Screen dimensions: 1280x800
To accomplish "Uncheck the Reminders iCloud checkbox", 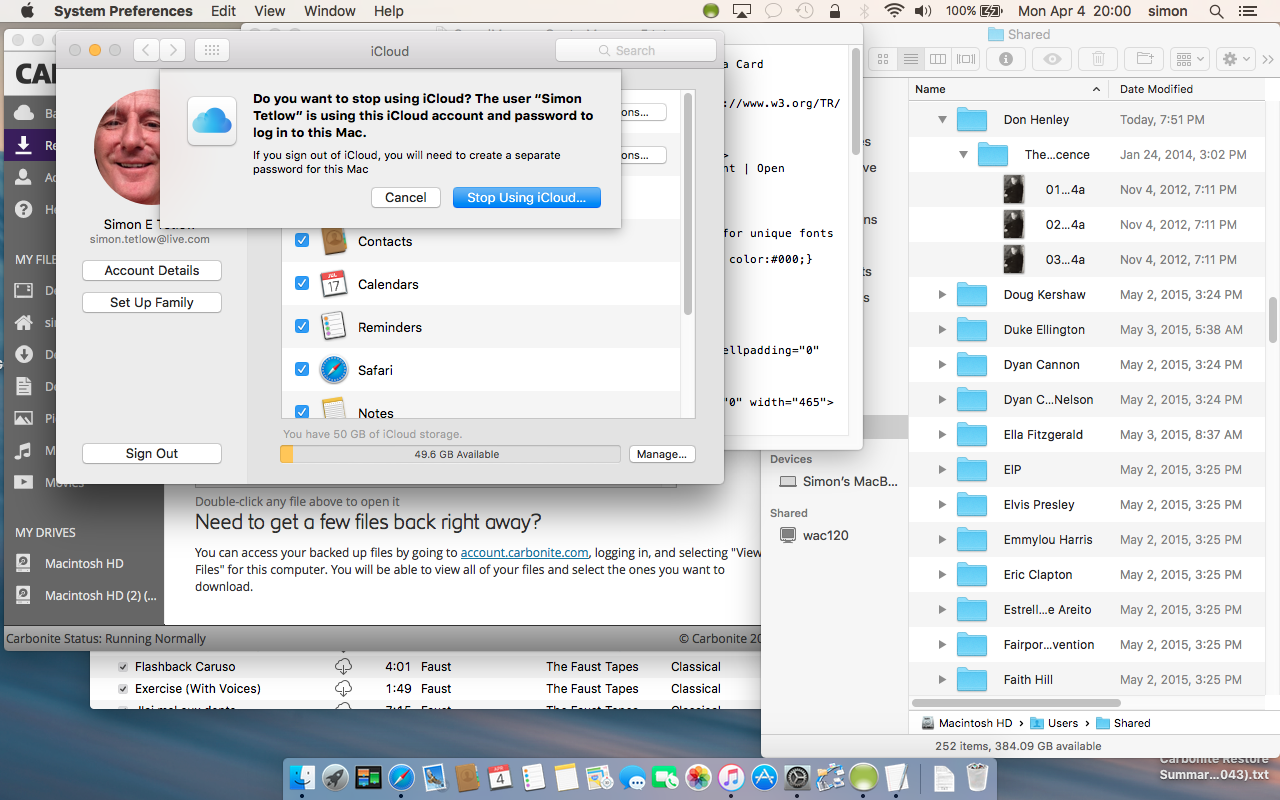I will click(302, 327).
